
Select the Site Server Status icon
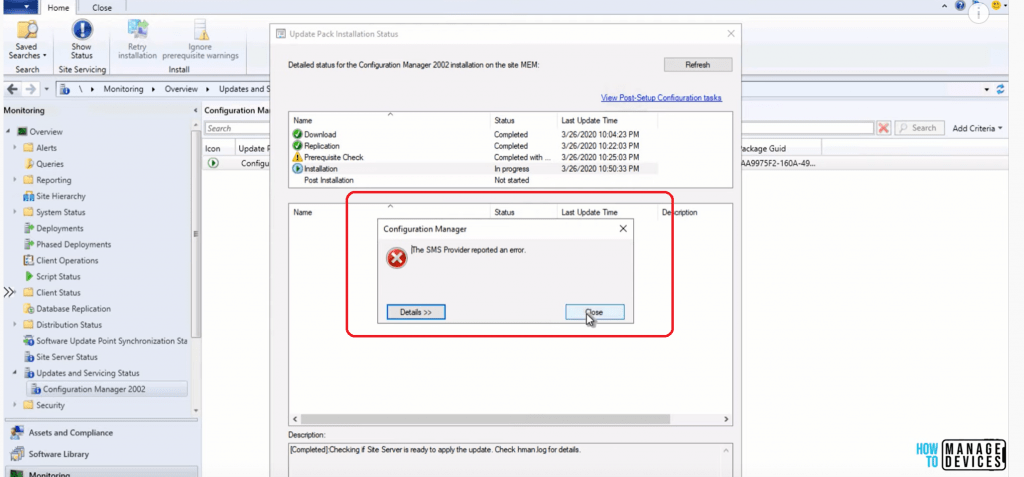(28, 357)
